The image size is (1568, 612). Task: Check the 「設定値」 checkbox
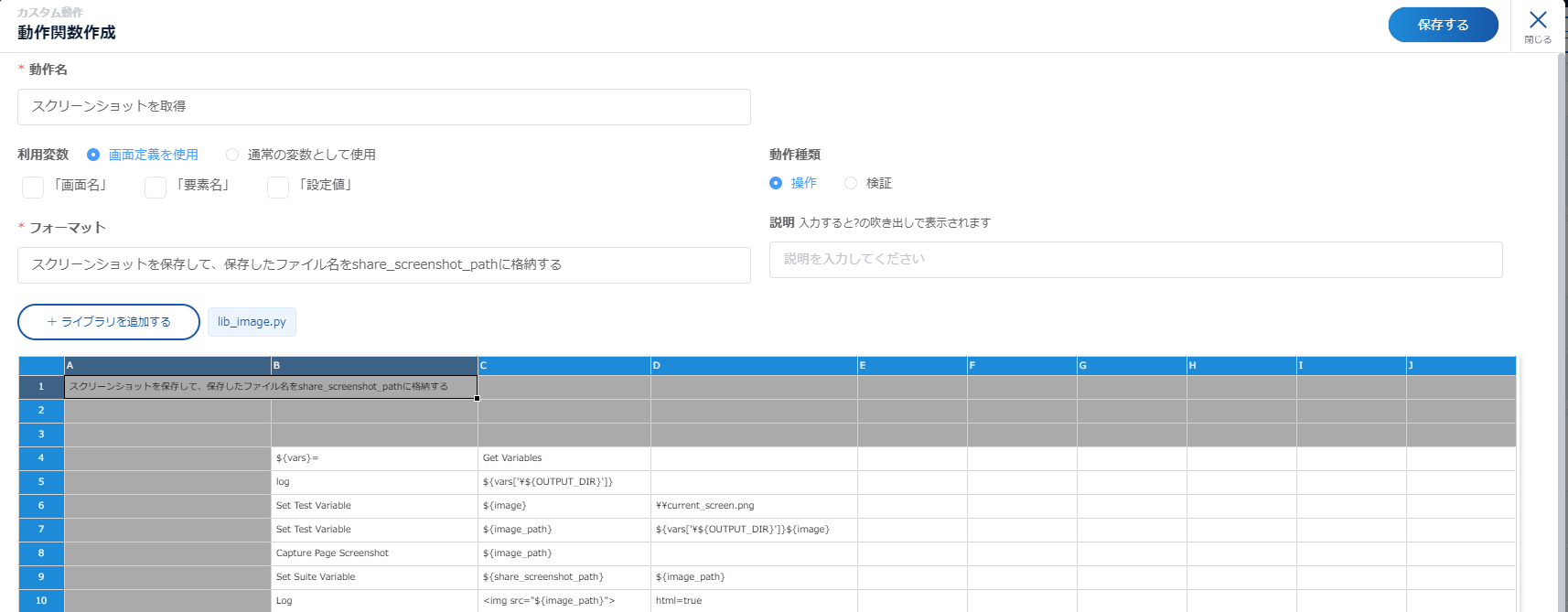pyautogui.click(x=278, y=187)
